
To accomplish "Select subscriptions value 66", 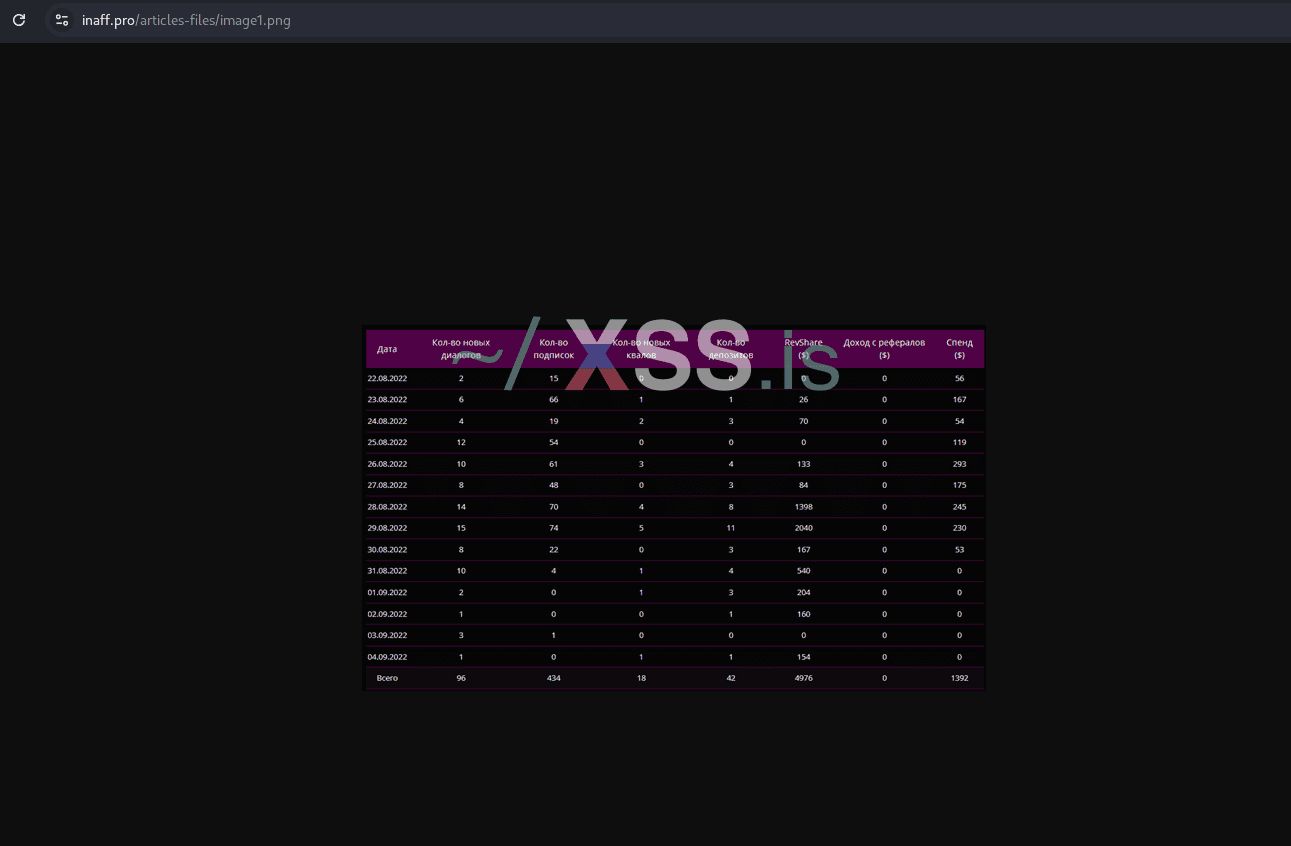I will pyautogui.click(x=553, y=400).
